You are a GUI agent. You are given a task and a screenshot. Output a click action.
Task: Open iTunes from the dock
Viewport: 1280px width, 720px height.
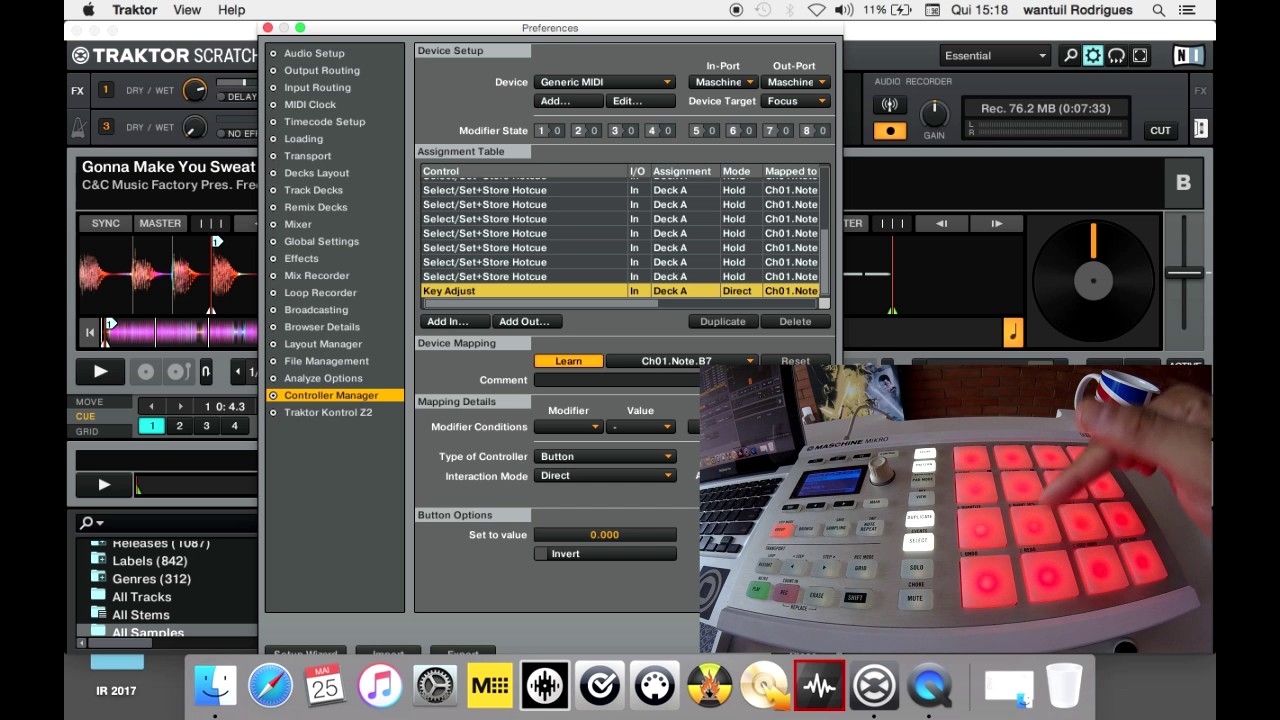click(x=380, y=686)
